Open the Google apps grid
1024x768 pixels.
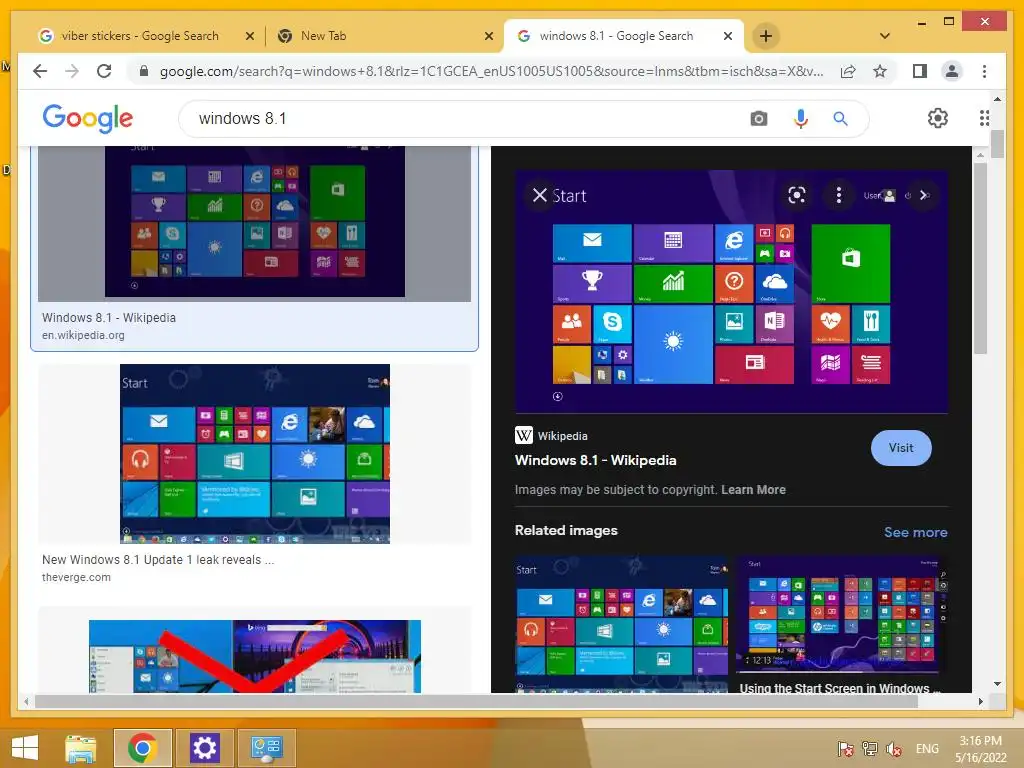click(x=984, y=118)
